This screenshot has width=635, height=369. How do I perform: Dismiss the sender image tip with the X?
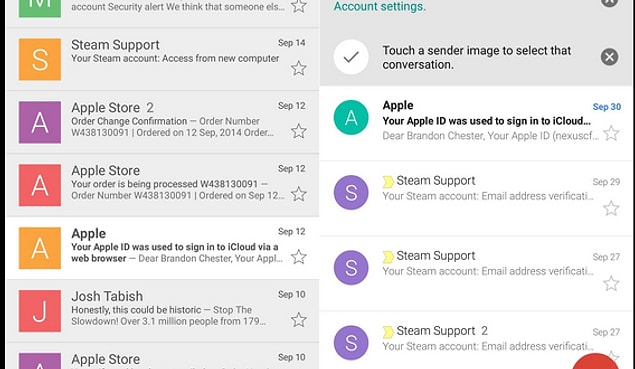pos(609,57)
